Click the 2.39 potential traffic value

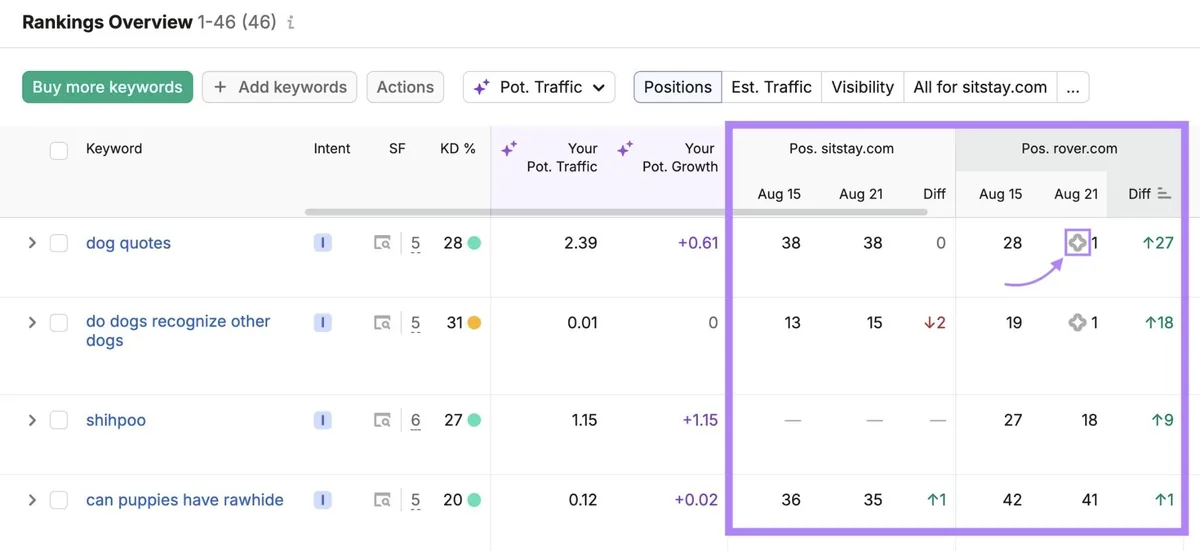[580, 243]
